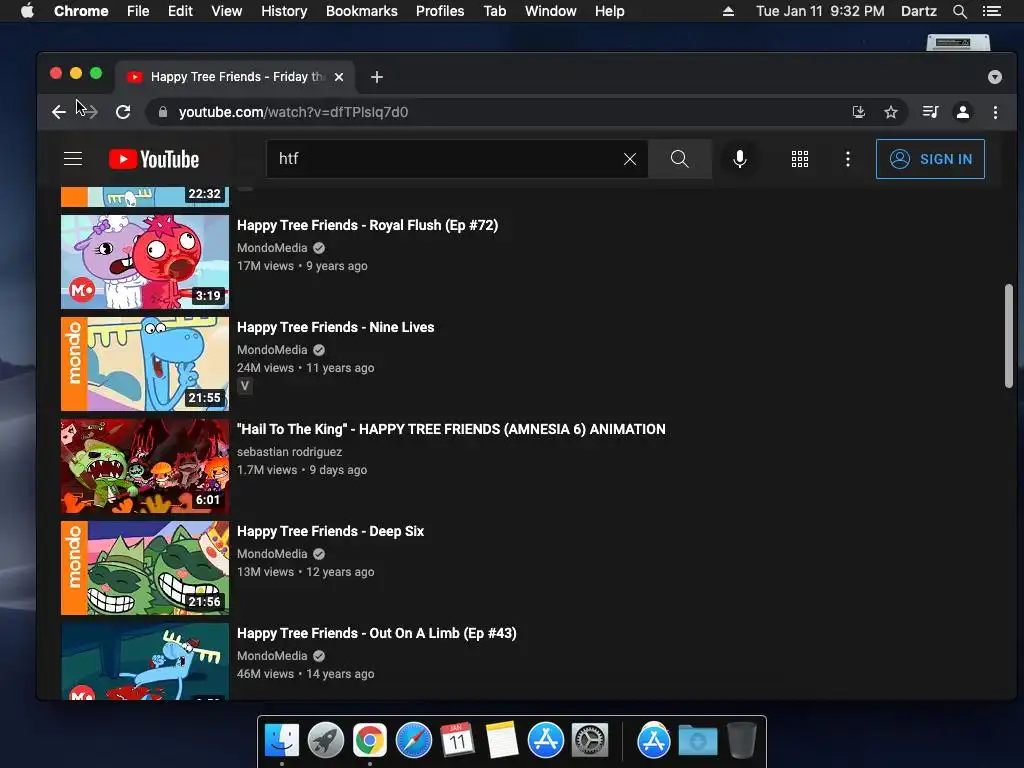Open Happy Tree Friends - Nine Lives title

pos(335,327)
